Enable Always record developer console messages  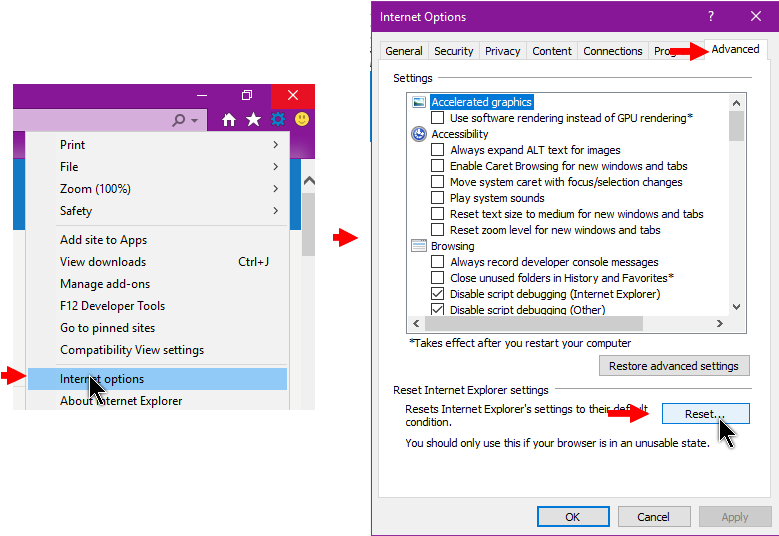[437, 261]
